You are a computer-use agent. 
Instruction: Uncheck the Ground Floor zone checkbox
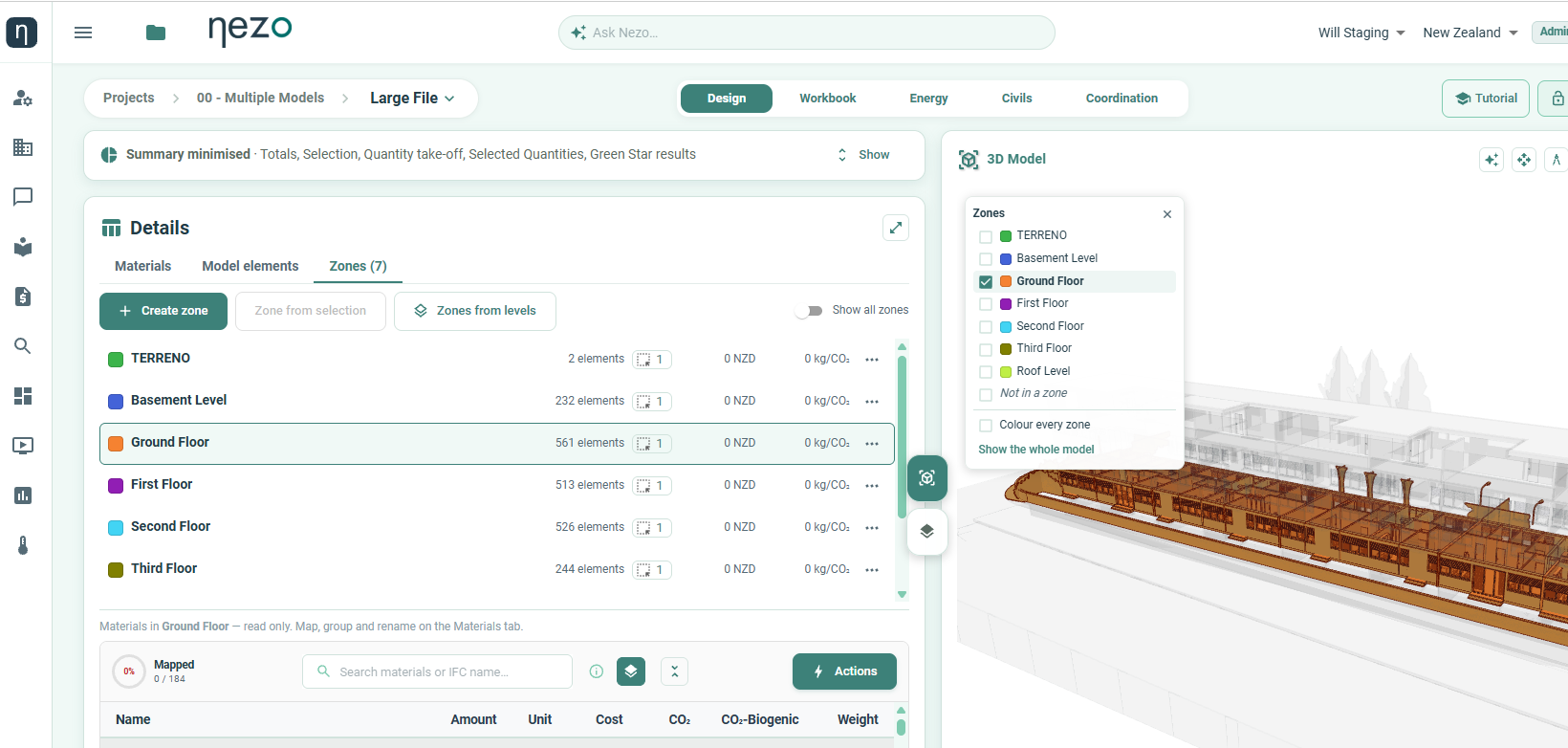[986, 282]
